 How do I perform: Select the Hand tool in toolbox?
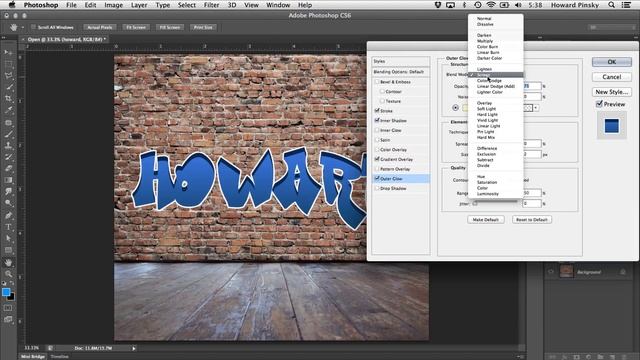coord(8,262)
